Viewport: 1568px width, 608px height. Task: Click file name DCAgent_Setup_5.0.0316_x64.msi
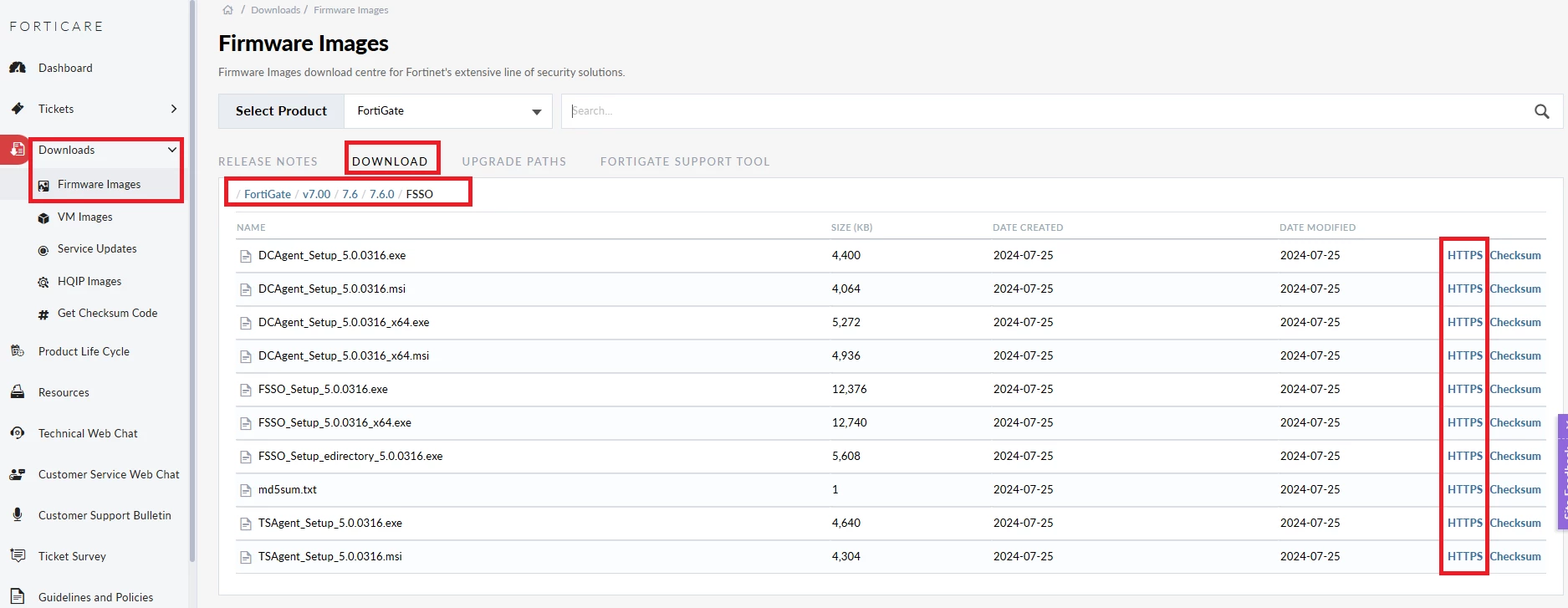coord(344,355)
